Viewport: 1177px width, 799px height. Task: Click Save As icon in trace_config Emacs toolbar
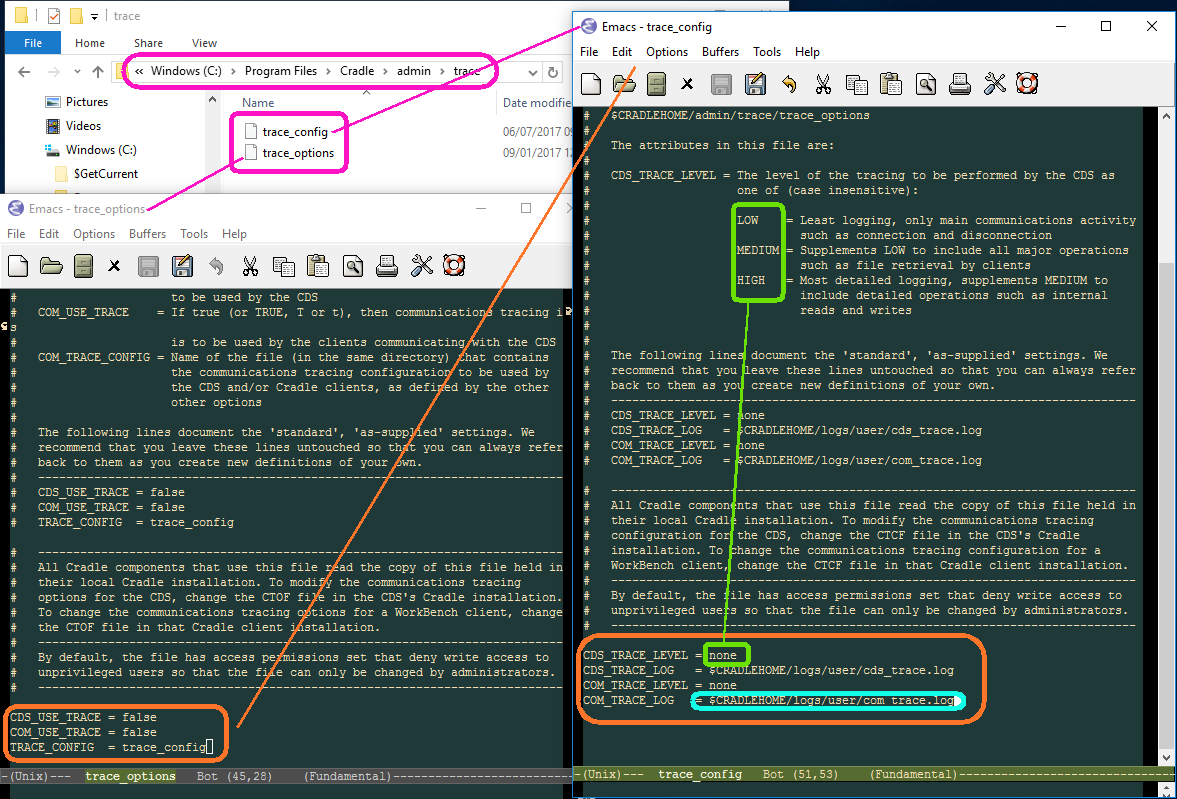(755, 84)
